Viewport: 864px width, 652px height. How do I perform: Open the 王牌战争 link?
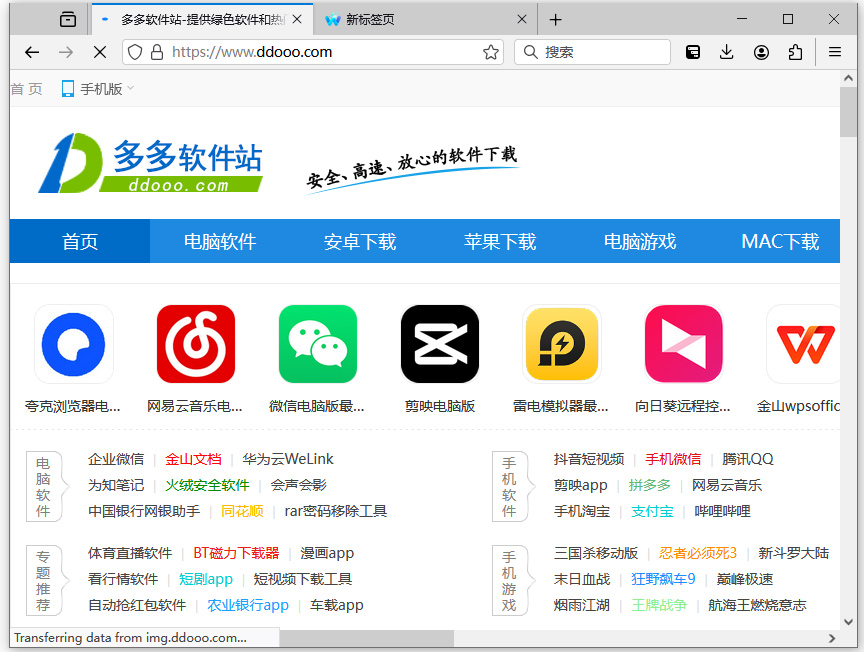[660, 605]
